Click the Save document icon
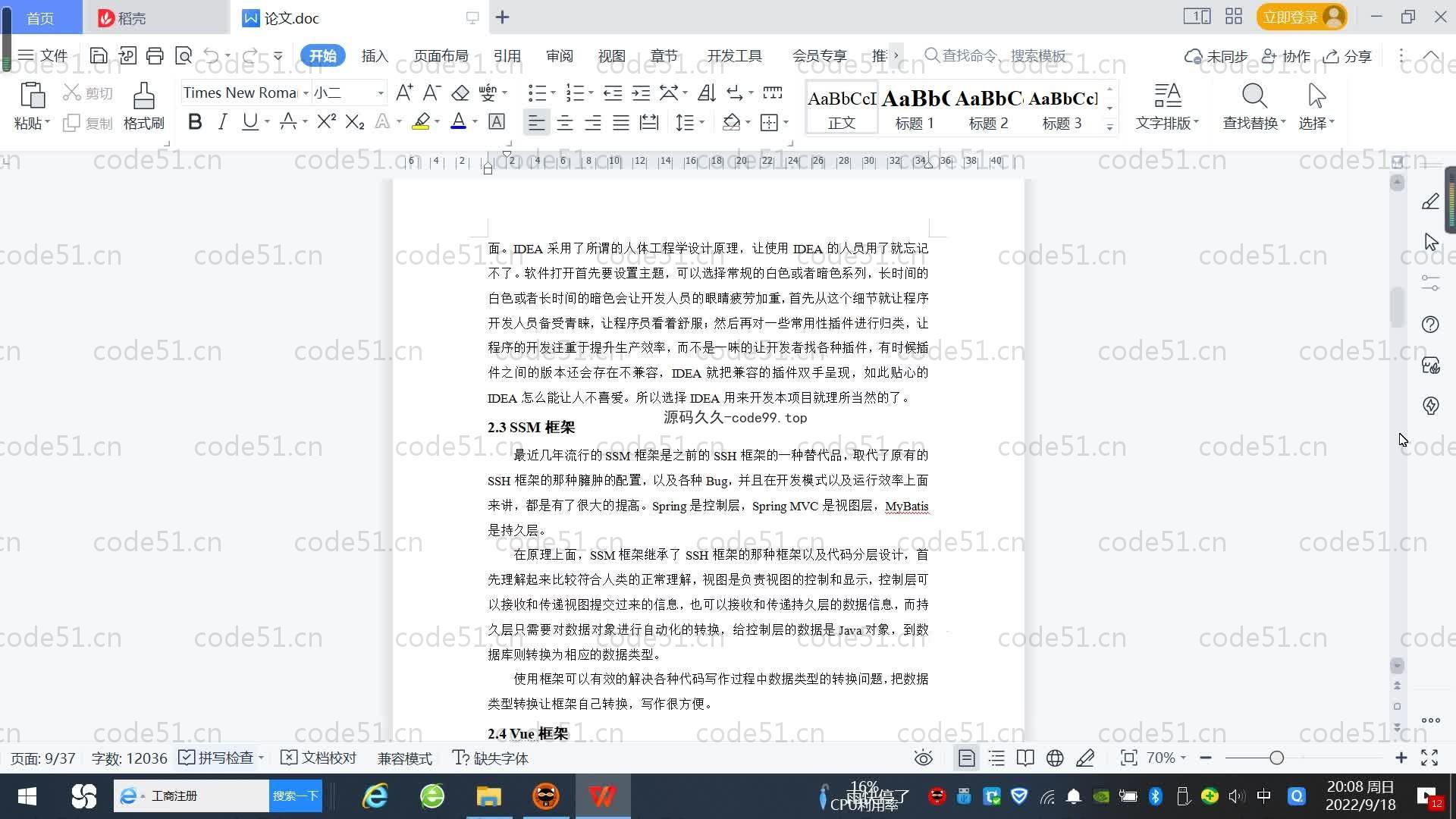Screen dimensions: 1456x819 (x=98, y=55)
